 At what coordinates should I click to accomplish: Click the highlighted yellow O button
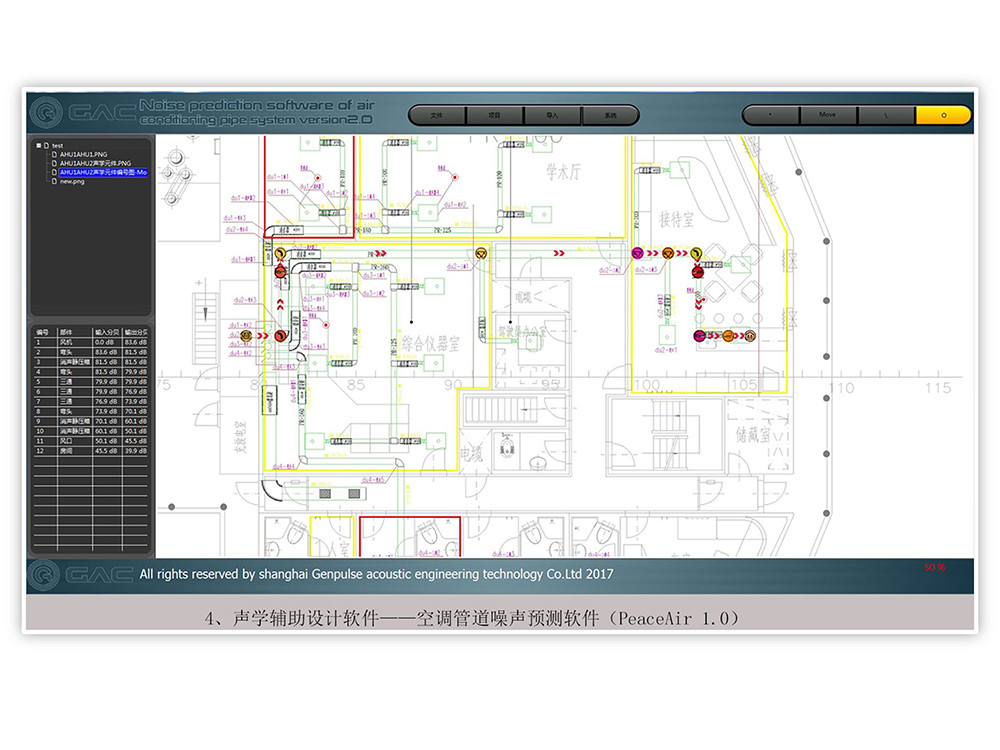click(943, 115)
